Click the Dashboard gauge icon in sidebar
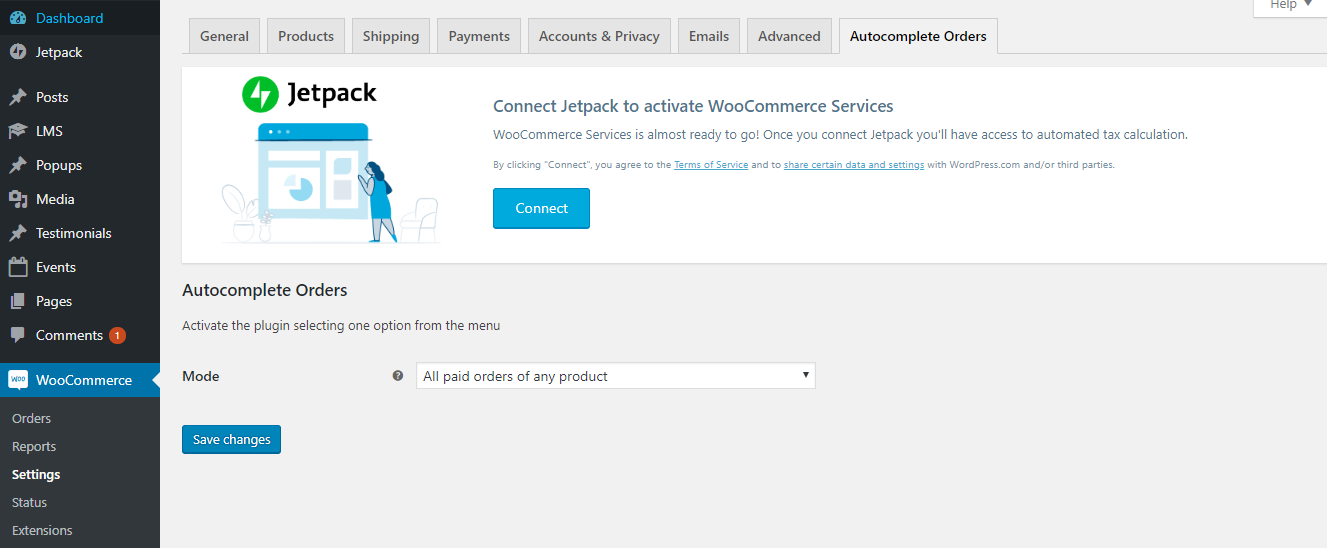1327x548 pixels. pyautogui.click(x=18, y=18)
